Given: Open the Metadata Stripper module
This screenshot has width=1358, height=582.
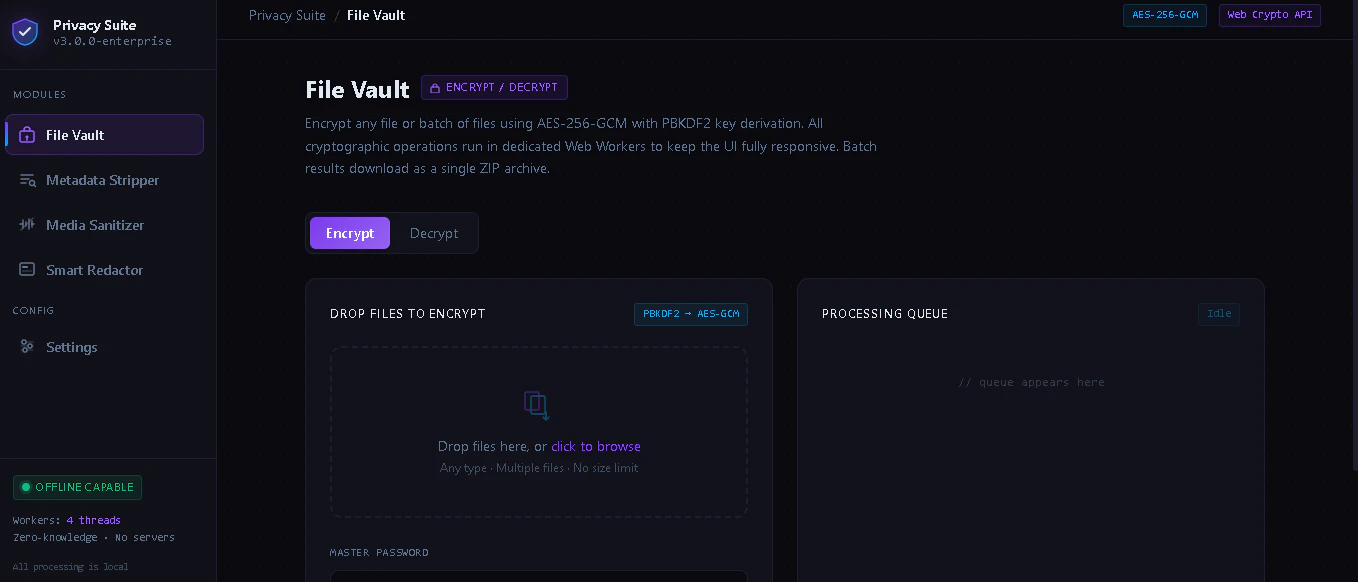Looking at the screenshot, I should point(105,180).
